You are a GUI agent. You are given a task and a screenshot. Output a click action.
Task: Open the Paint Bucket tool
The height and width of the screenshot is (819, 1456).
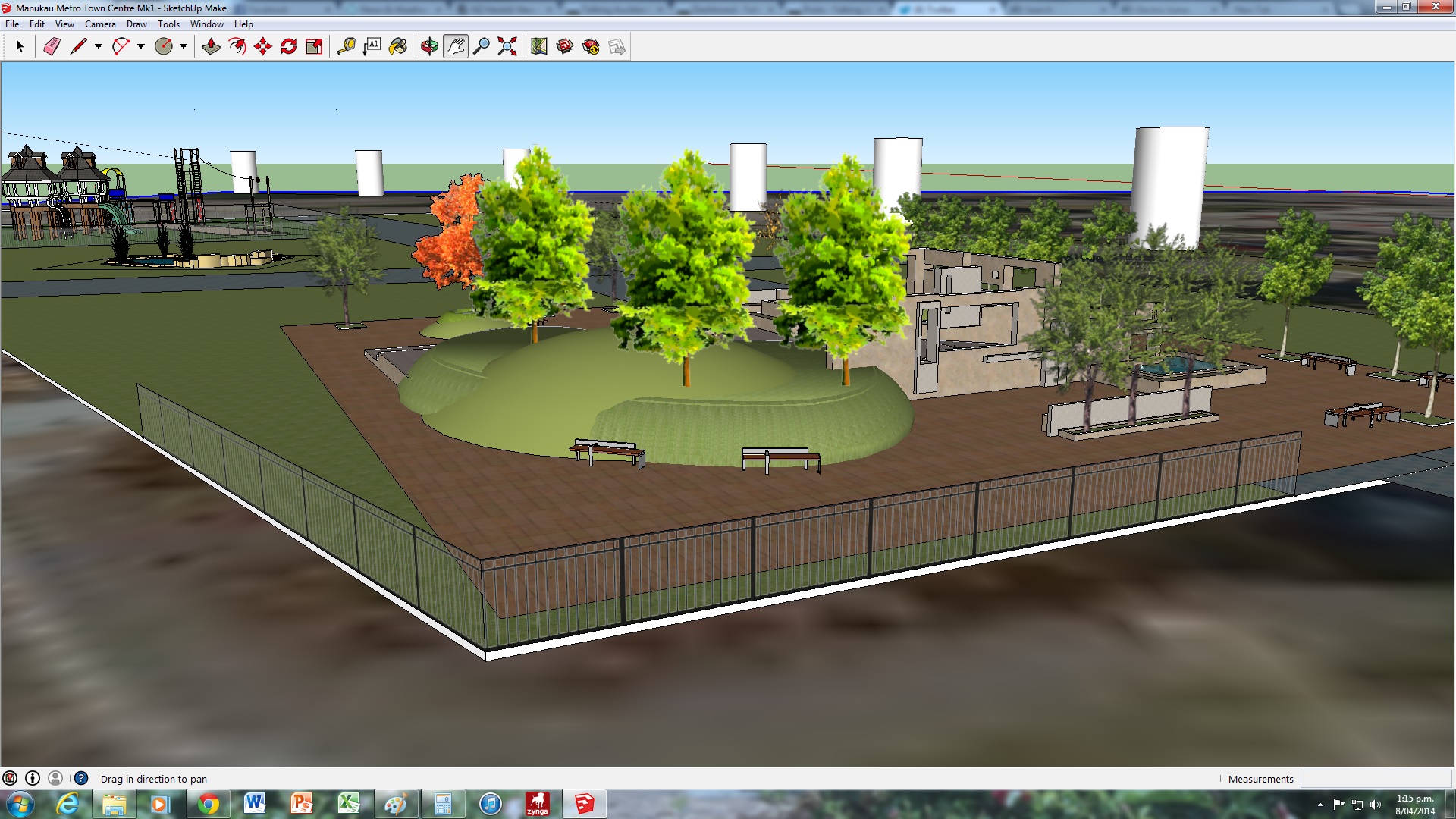click(x=398, y=47)
